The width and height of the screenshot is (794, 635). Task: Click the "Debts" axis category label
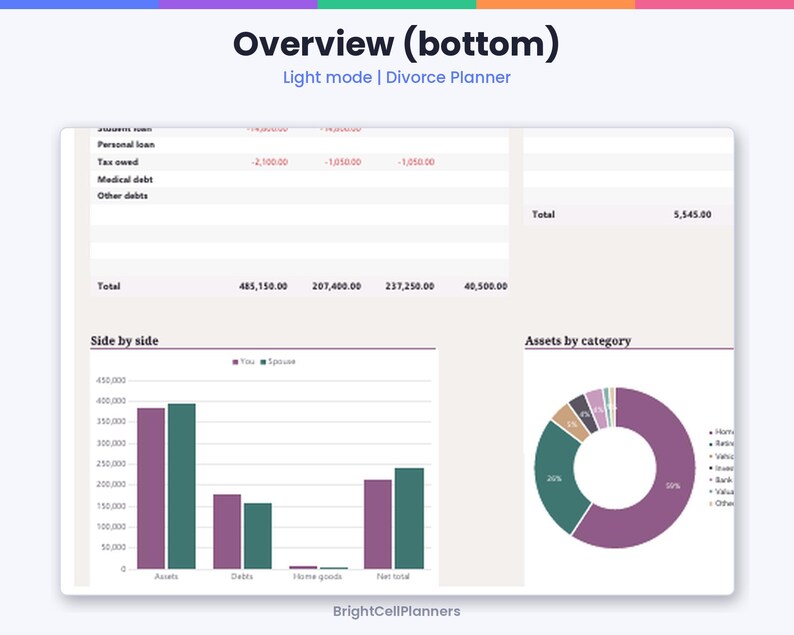(242, 576)
